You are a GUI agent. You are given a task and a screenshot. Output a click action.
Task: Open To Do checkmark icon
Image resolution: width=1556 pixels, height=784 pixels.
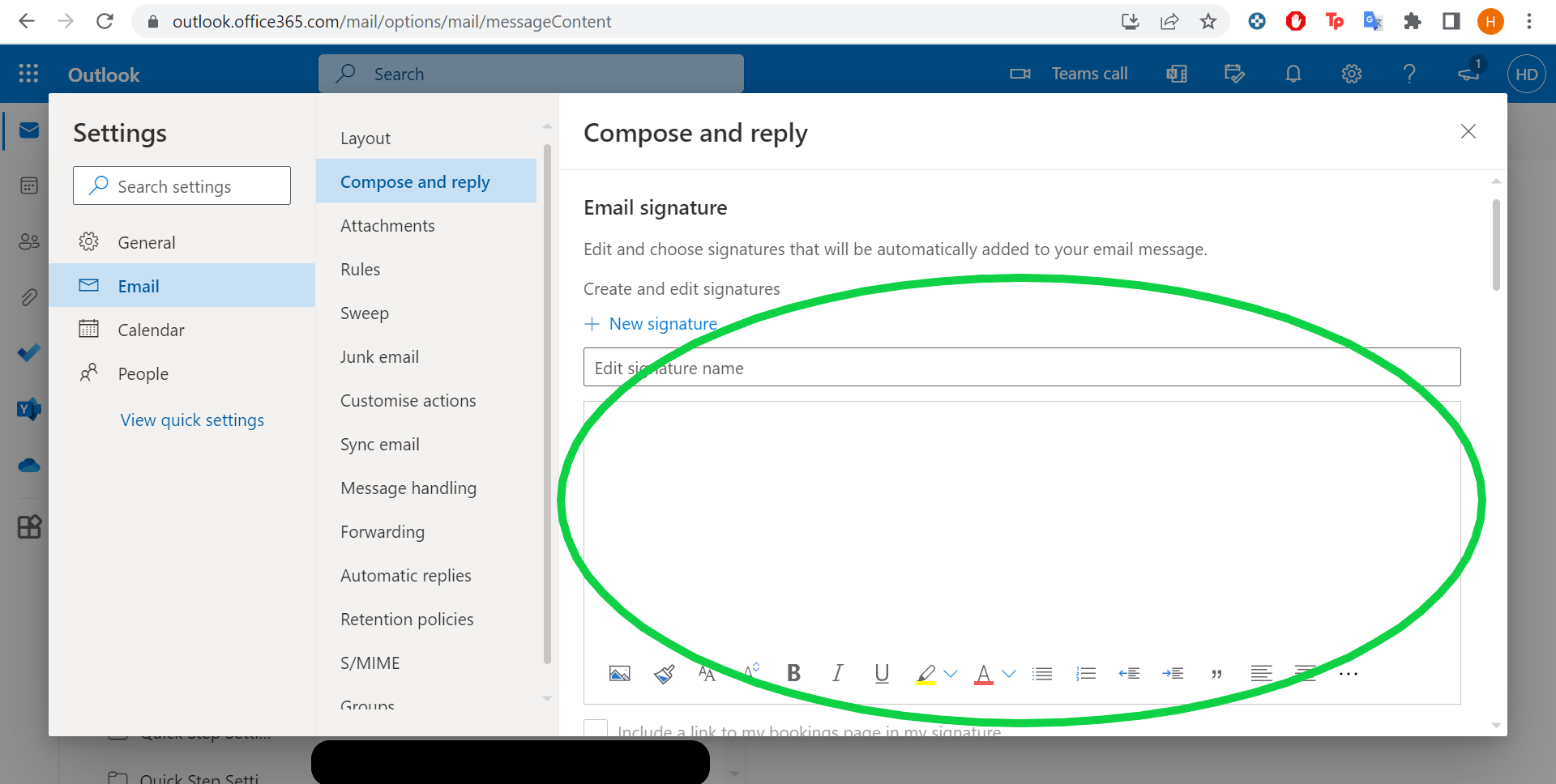click(29, 353)
